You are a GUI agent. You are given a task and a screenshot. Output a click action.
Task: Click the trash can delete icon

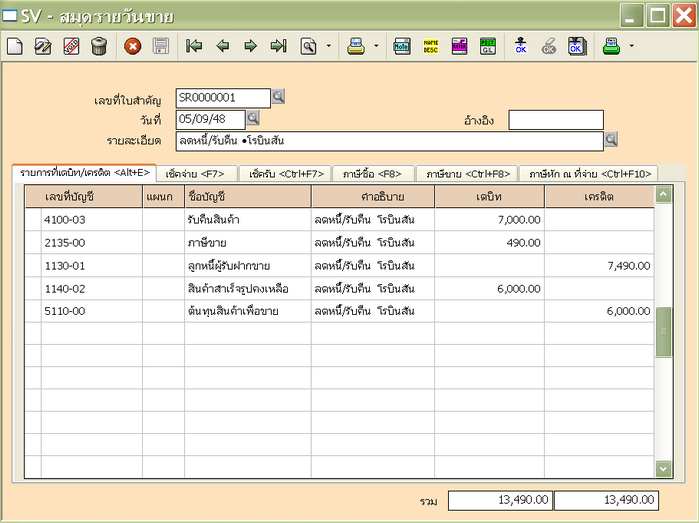(99, 46)
